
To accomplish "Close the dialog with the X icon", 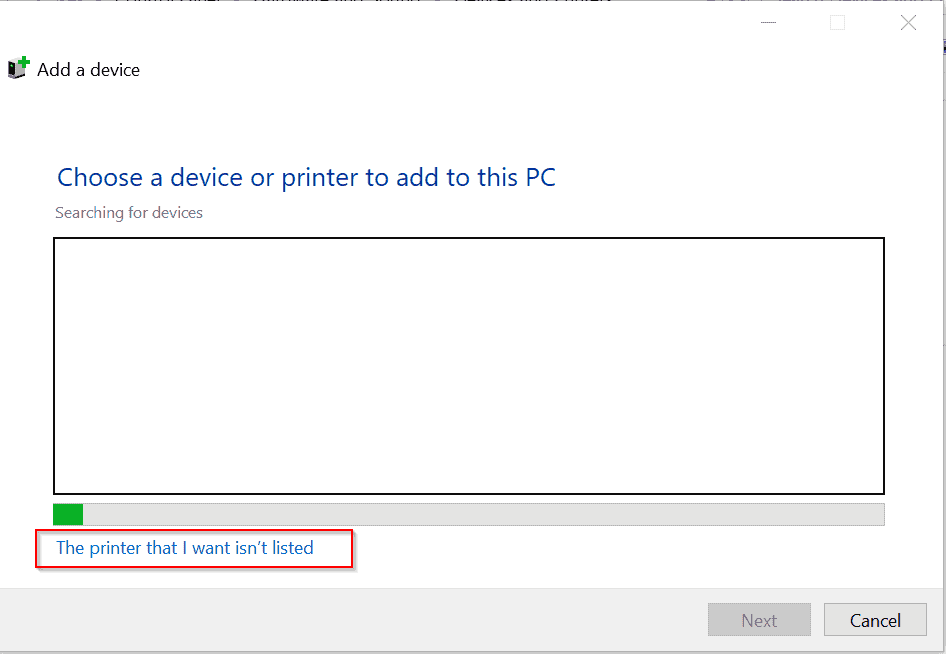I will coord(908,23).
